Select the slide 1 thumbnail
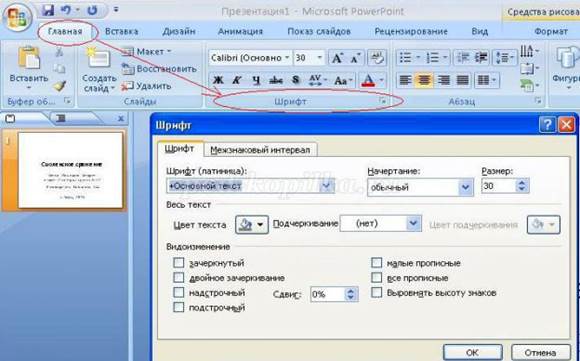Image resolution: width=580 pixels, height=361 pixels. pyautogui.click(x=70, y=170)
